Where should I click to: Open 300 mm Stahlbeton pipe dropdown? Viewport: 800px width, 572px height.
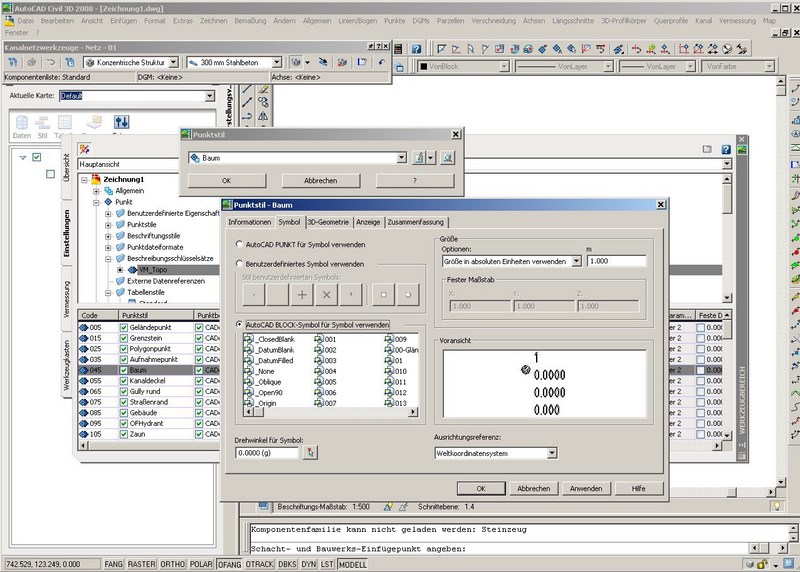[277, 62]
